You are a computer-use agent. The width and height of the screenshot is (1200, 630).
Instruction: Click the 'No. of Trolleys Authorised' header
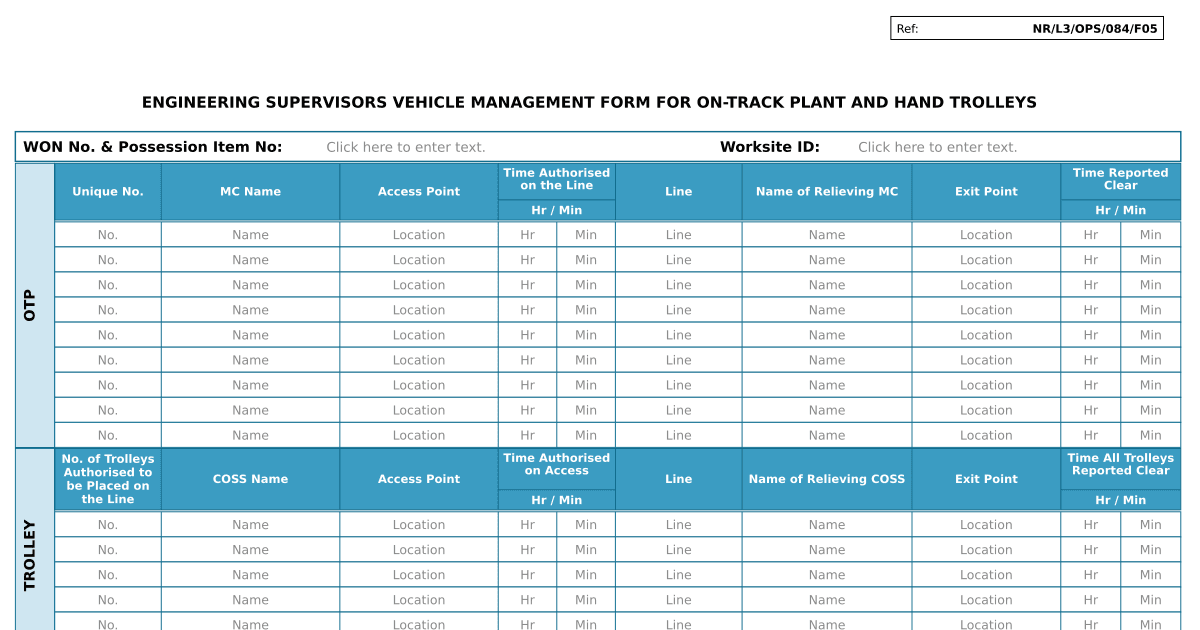108,479
